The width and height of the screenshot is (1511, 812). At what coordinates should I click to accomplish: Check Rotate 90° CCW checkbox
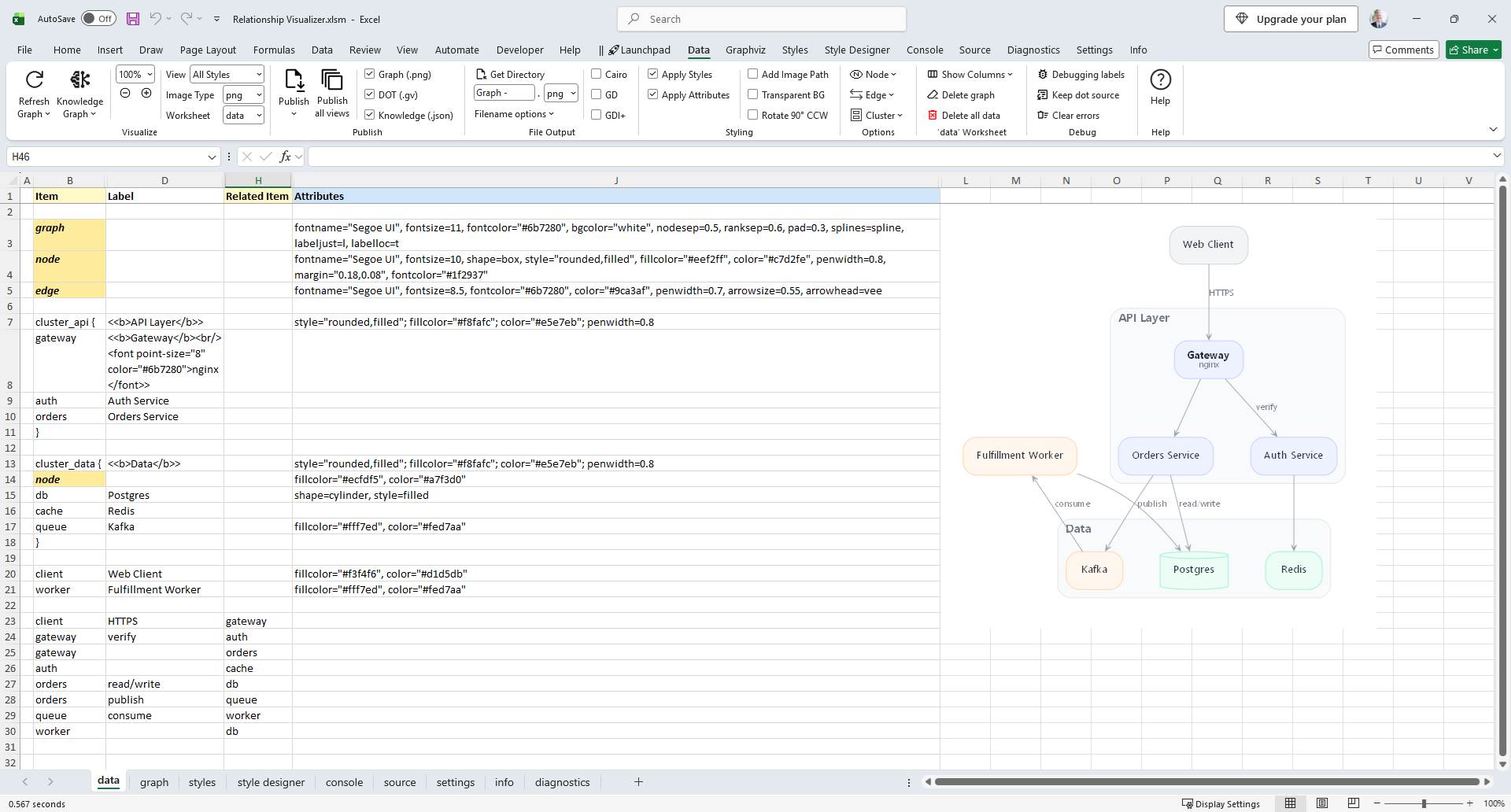pyautogui.click(x=753, y=115)
